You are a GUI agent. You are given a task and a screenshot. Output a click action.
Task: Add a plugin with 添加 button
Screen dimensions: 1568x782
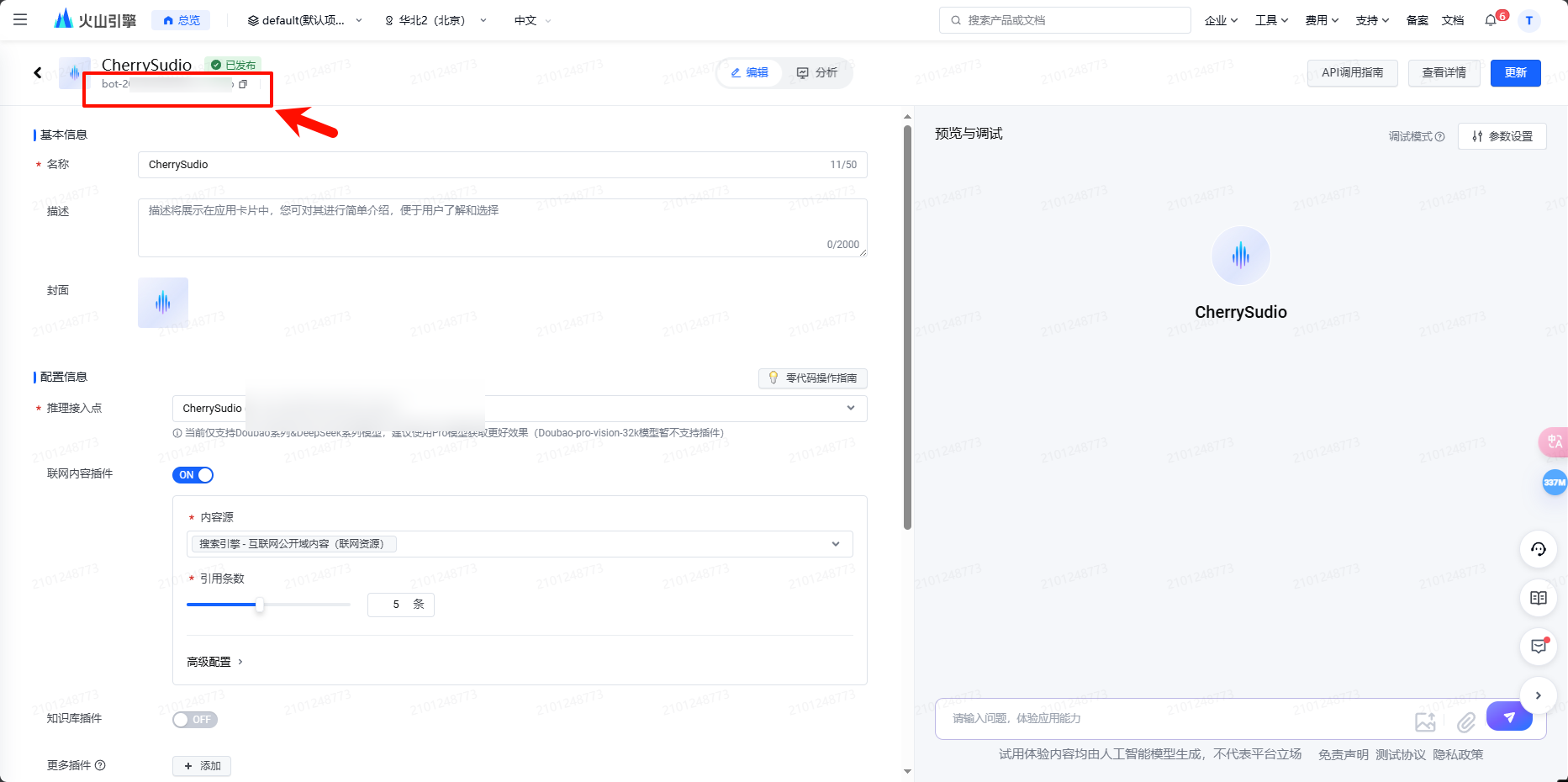click(202, 766)
